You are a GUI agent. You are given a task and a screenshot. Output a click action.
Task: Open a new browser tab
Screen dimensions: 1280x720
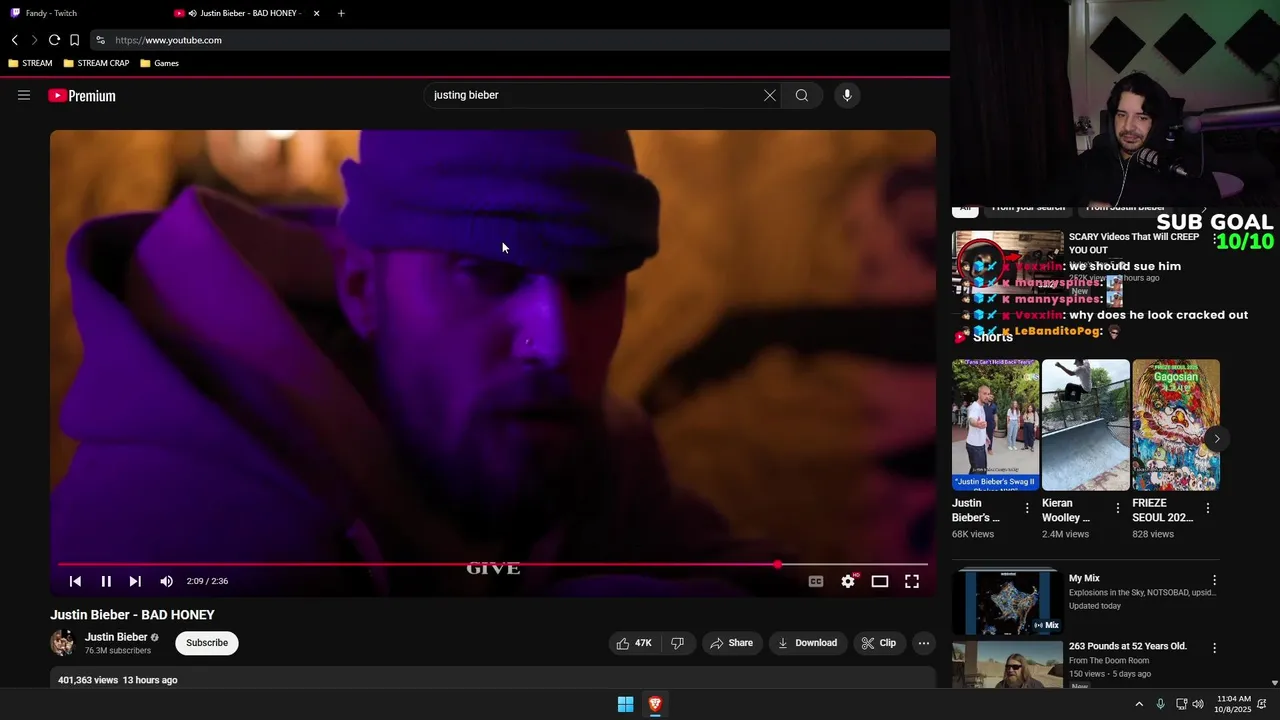[341, 13]
